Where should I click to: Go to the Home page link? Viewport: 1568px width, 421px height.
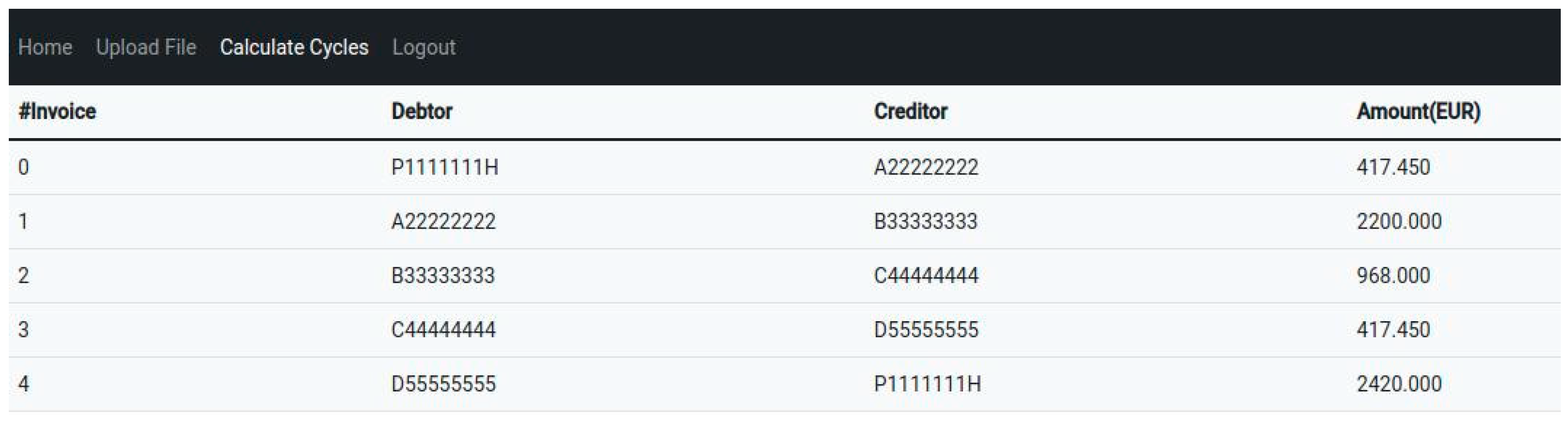pyautogui.click(x=45, y=47)
